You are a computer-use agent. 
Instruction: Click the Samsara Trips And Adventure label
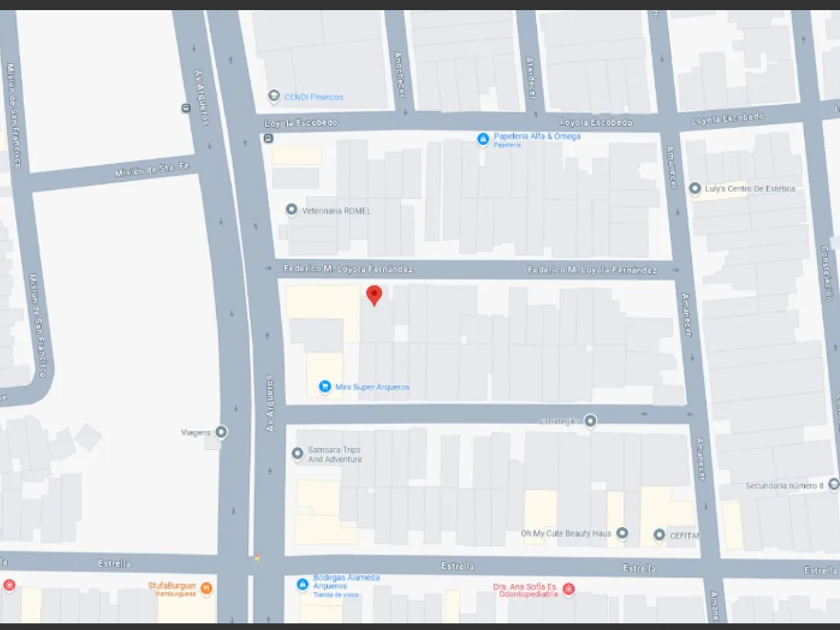pyautogui.click(x=335, y=454)
